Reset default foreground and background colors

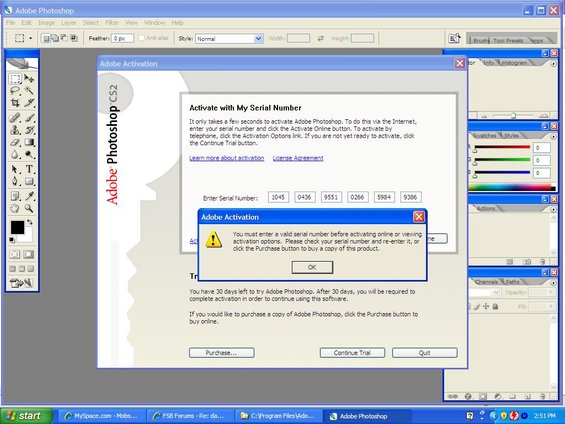coord(12,240)
